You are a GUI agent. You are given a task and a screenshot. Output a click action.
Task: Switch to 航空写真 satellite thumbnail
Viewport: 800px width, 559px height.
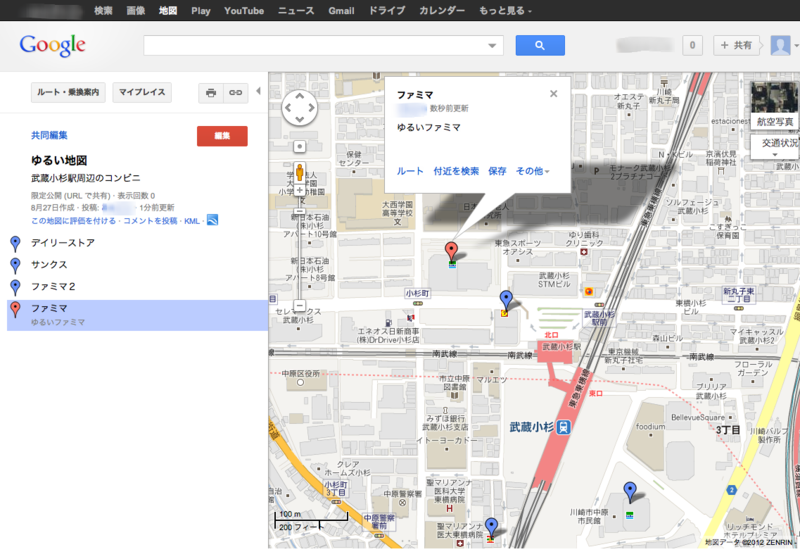click(x=774, y=105)
